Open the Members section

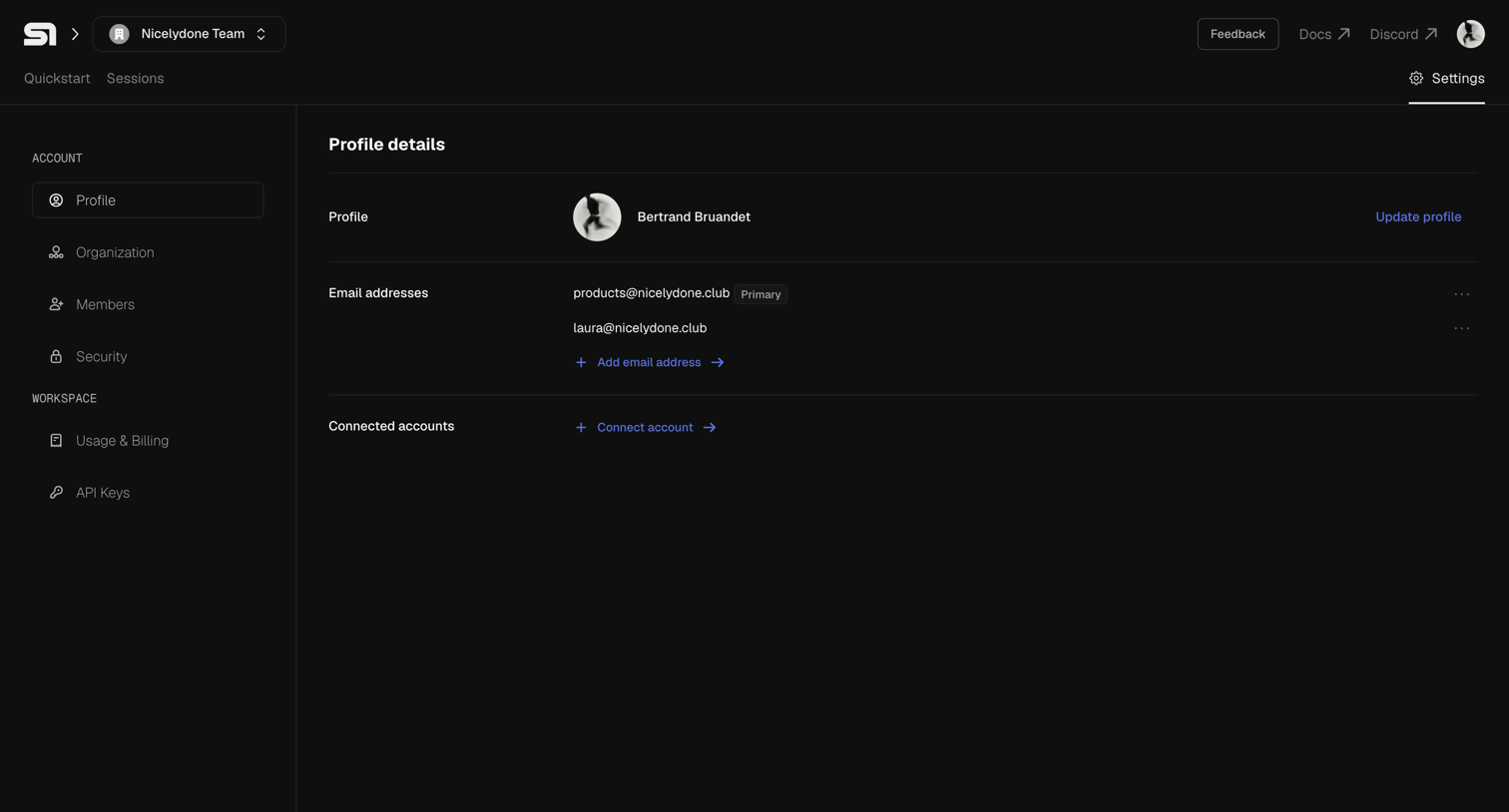pyautogui.click(x=148, y=304)
